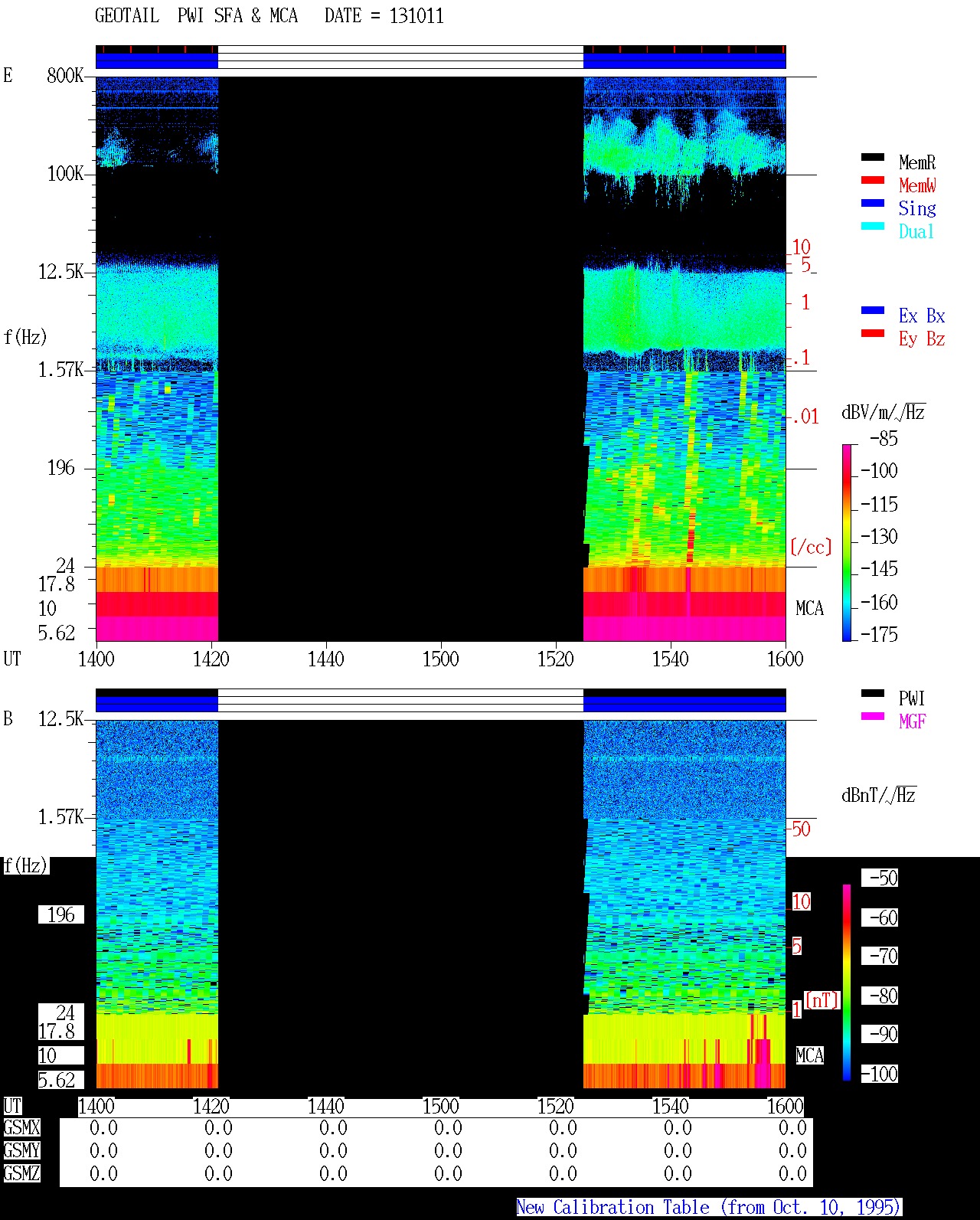Click the f(Hz) label on the B panel
980x1220 pixels.
pyautogui.click(x=25, y=865)
